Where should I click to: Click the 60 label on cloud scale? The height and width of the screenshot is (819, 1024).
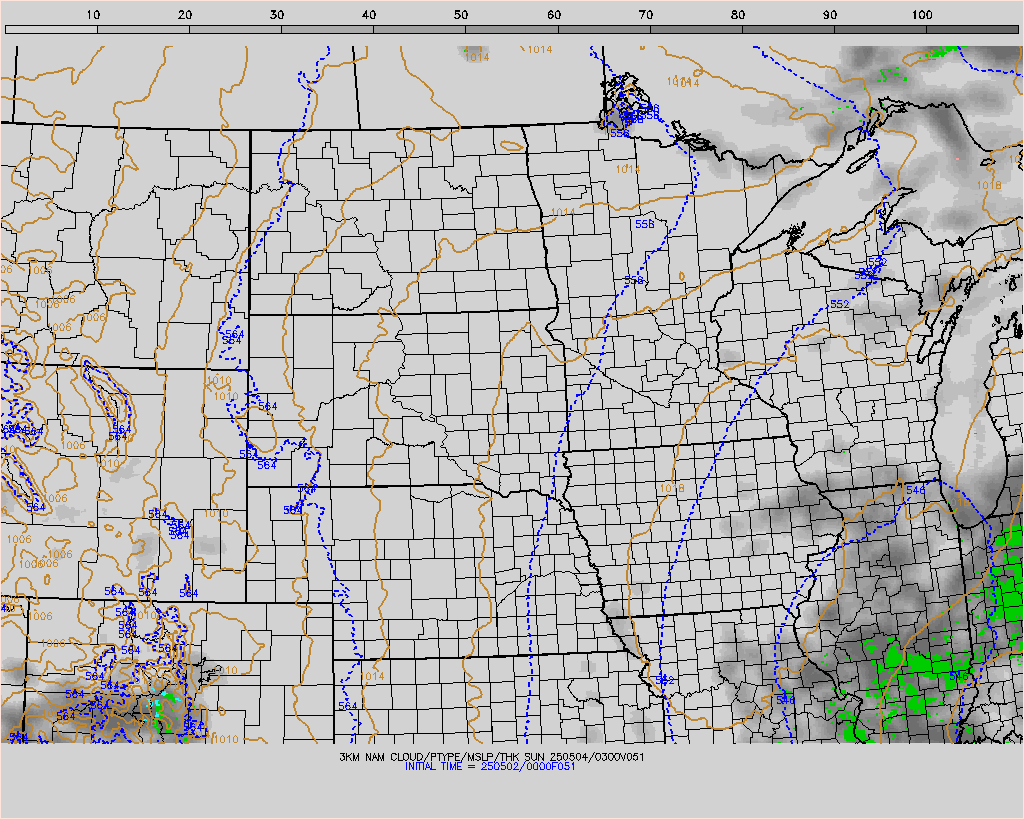(554, 15)
